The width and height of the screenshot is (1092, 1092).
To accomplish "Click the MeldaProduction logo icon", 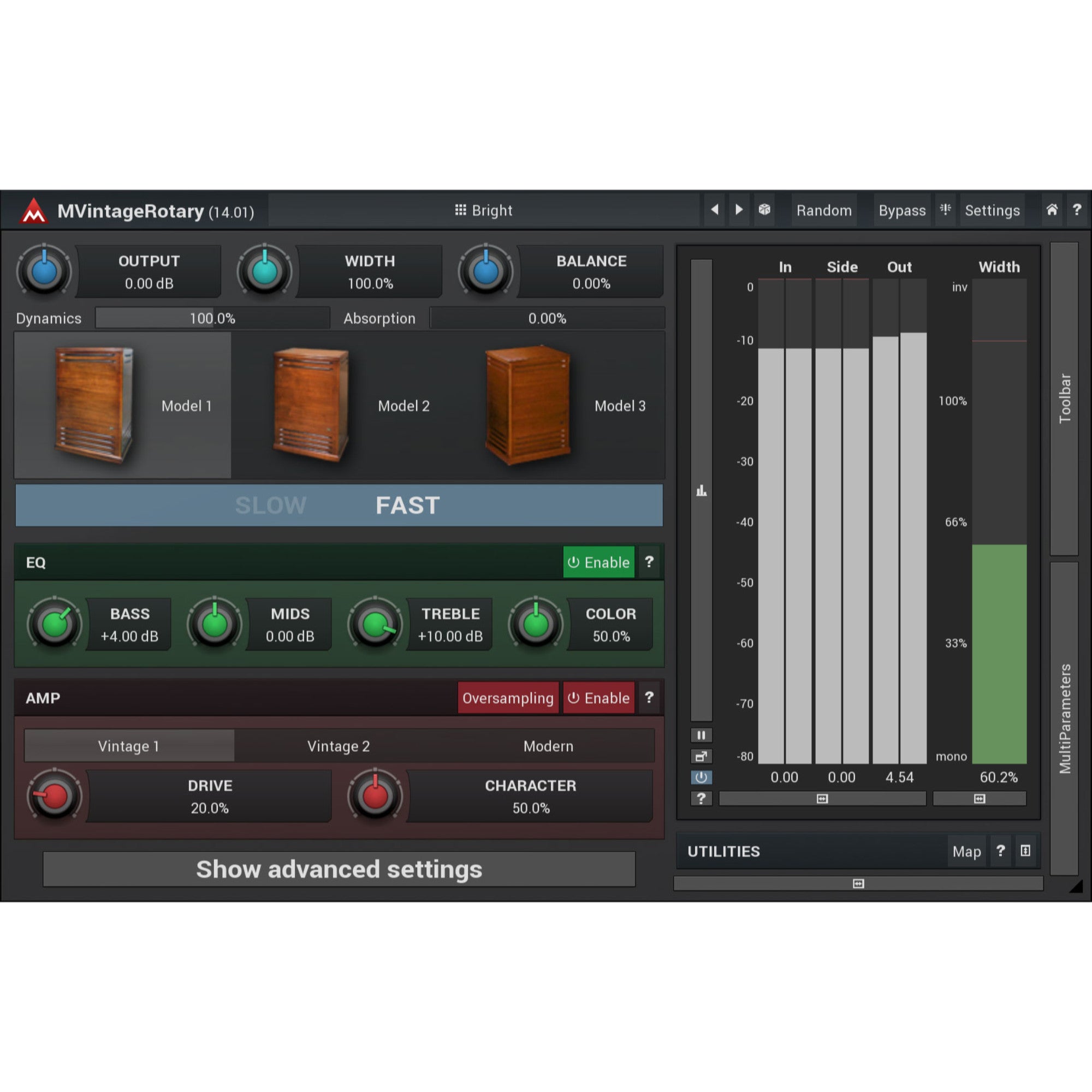I will 34,211.
